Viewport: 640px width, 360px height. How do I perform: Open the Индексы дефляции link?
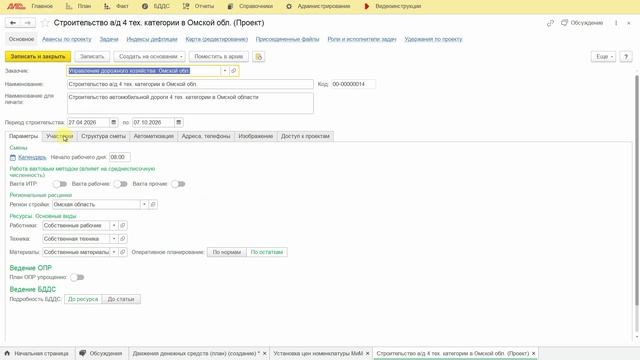click(152, 39)
